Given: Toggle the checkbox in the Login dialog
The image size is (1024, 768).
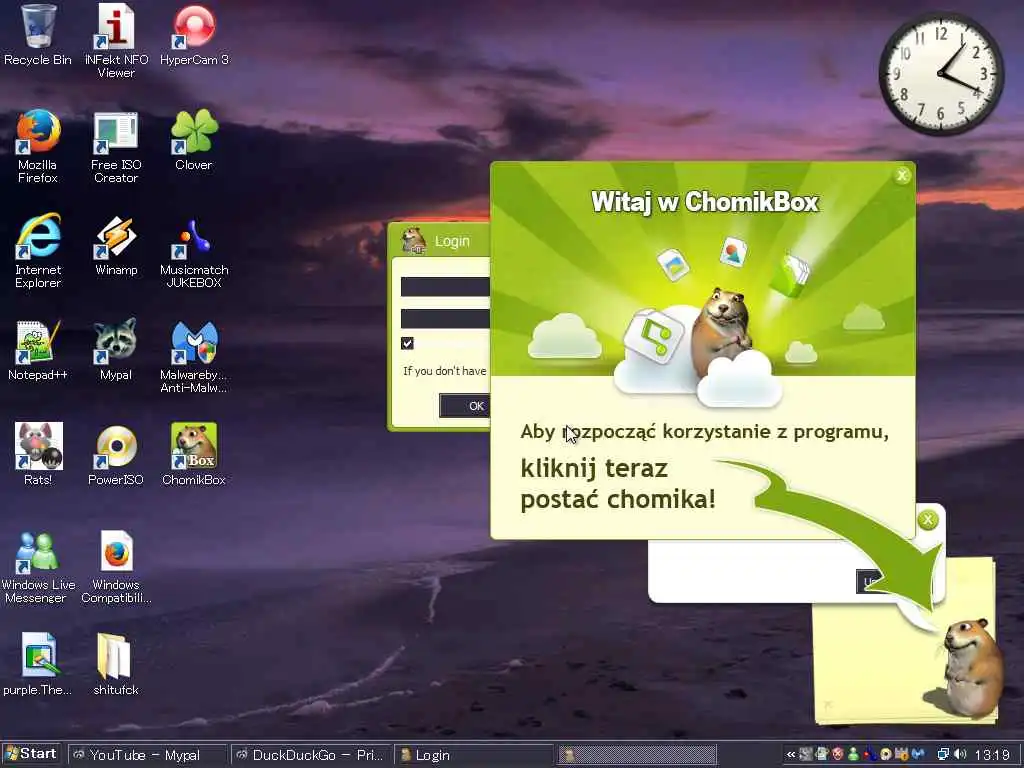Looking at the screenshot, I should (x=408, y=344).
